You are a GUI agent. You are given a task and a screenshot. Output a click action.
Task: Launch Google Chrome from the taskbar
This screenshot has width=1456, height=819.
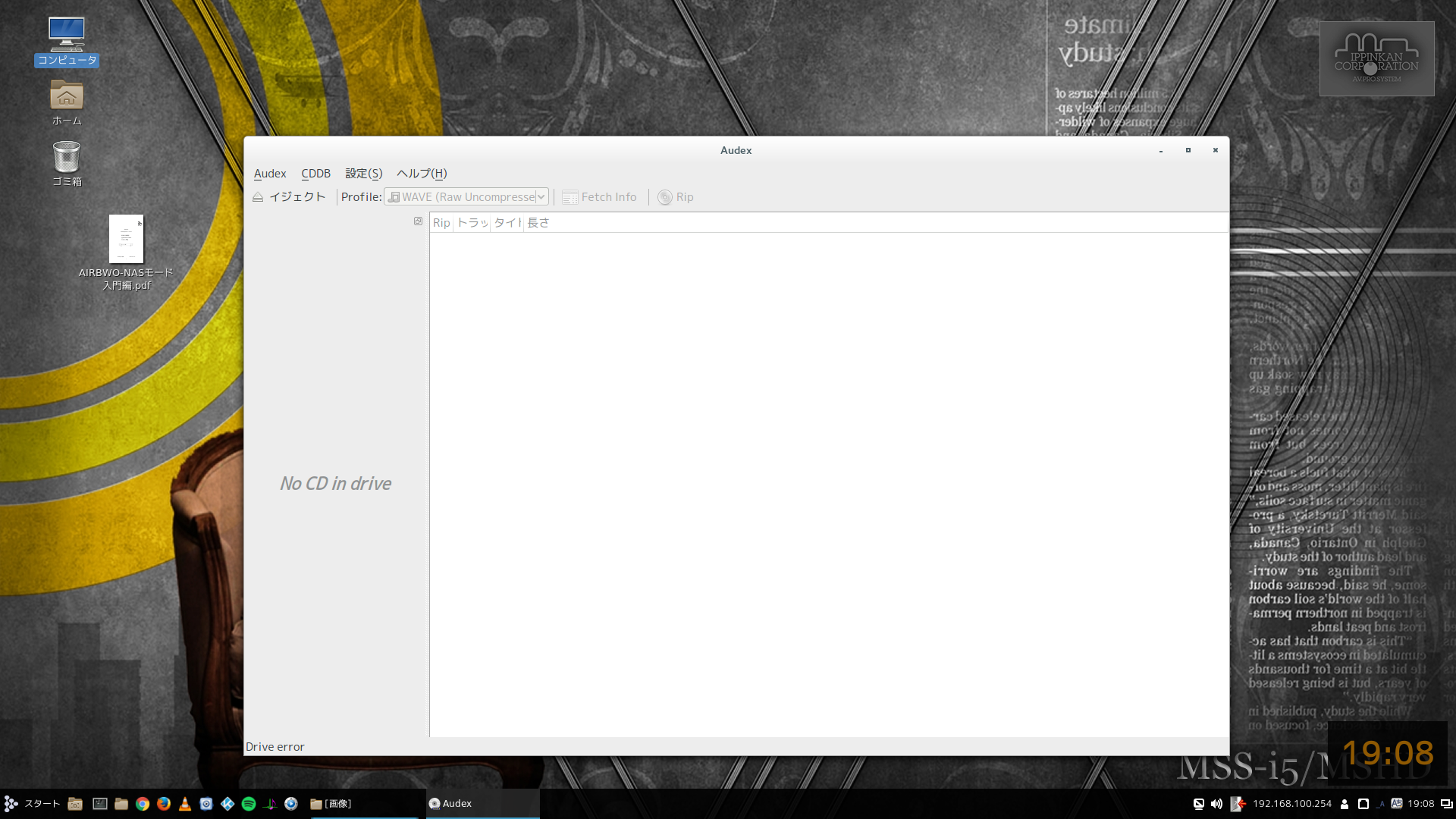(x=143, y=804)
